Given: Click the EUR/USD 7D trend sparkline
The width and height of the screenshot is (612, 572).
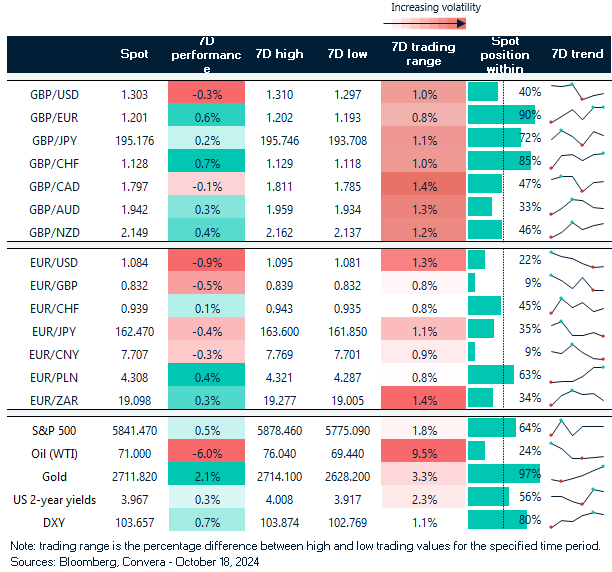Looking at the screenshot, I should (577, 261).
